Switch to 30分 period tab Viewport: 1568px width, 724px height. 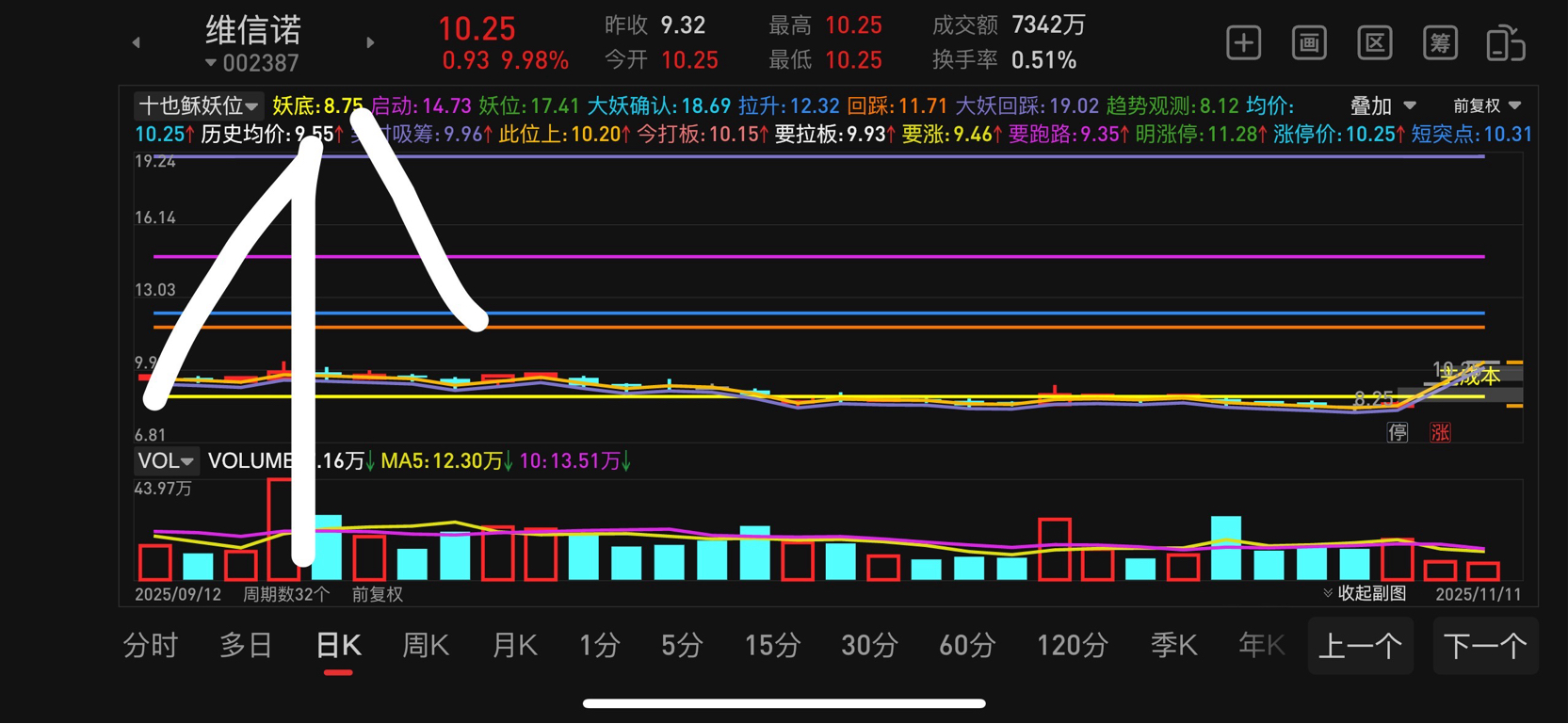coord(869,646)
